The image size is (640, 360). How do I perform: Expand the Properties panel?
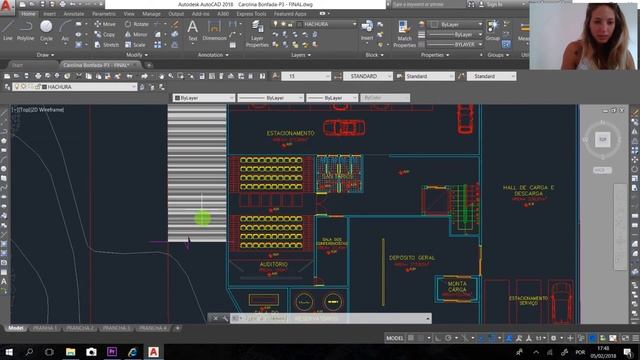[435, 55]
